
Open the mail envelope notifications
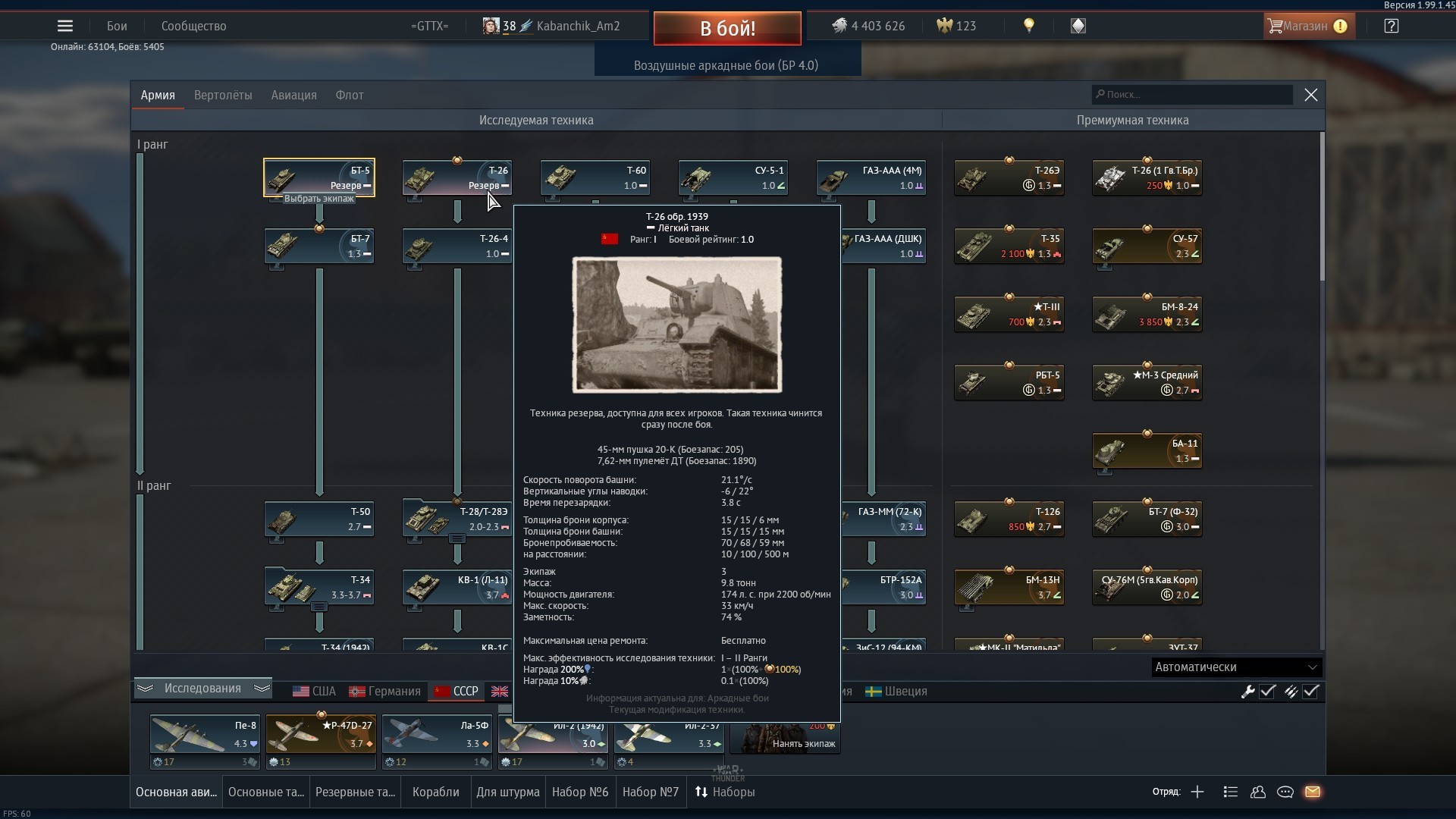1313,792
